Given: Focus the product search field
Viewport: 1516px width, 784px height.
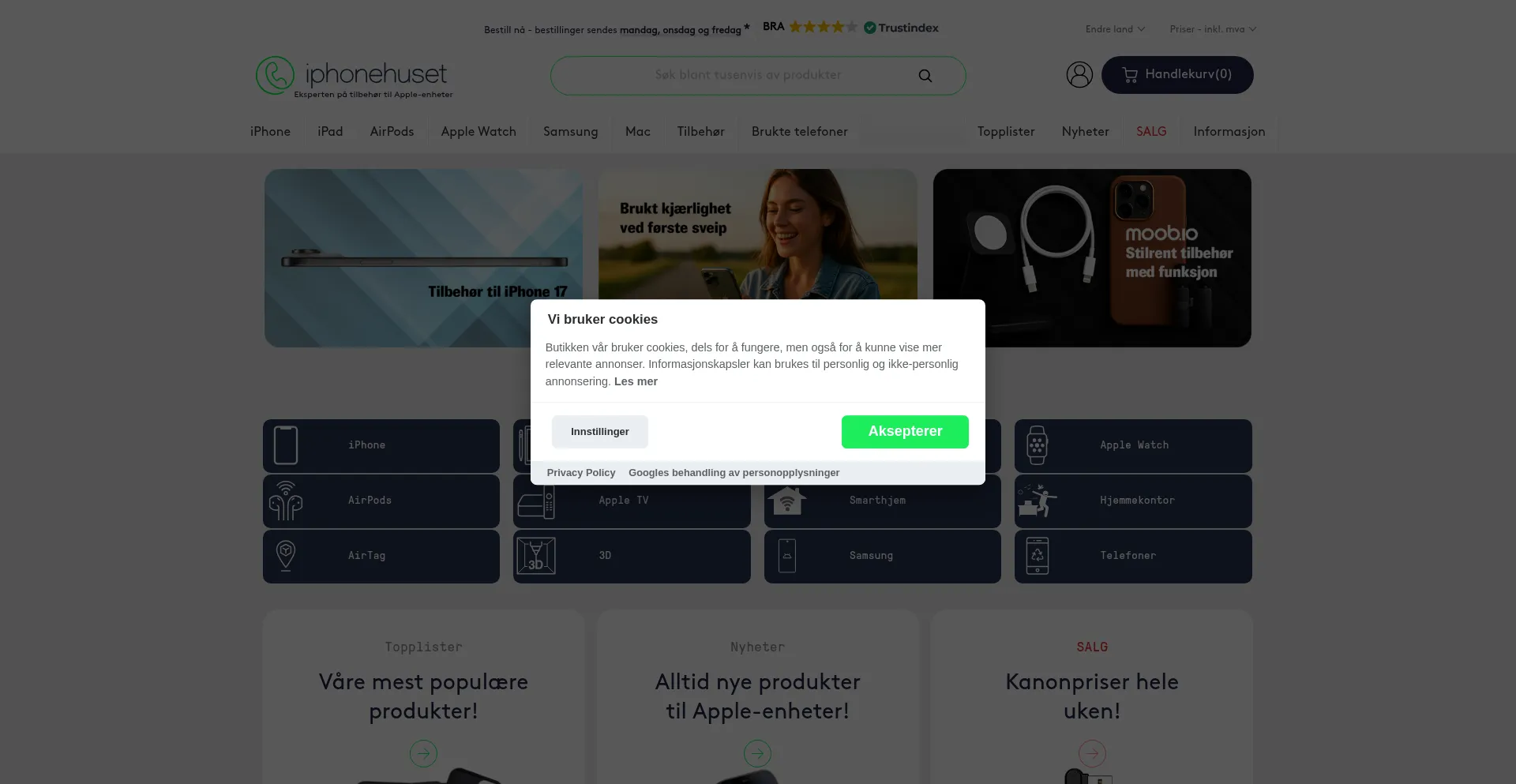Looking at the screenshot, I should click(x=747, y=76).
